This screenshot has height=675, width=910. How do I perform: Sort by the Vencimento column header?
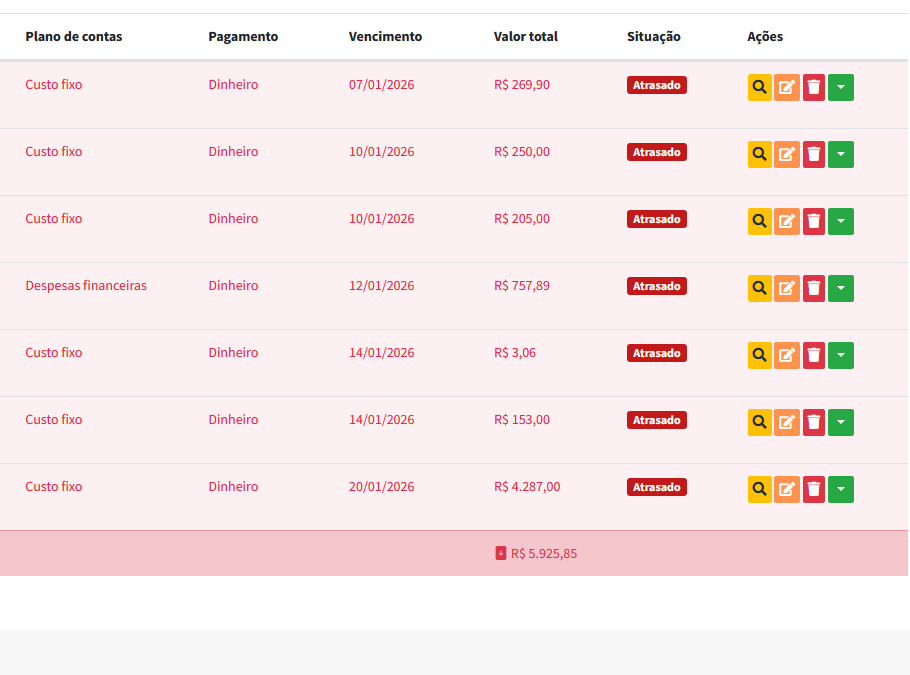(385, 37)
